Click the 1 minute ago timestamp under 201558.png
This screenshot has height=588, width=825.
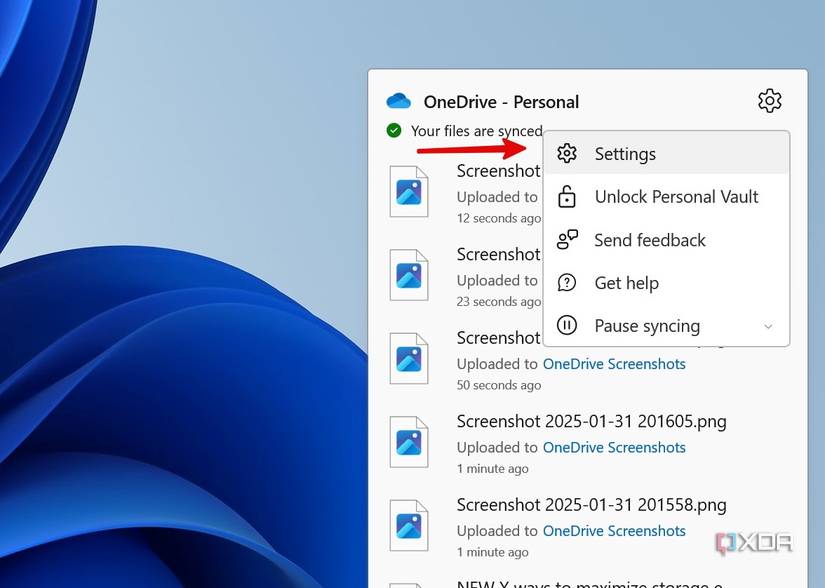(492, 552)
